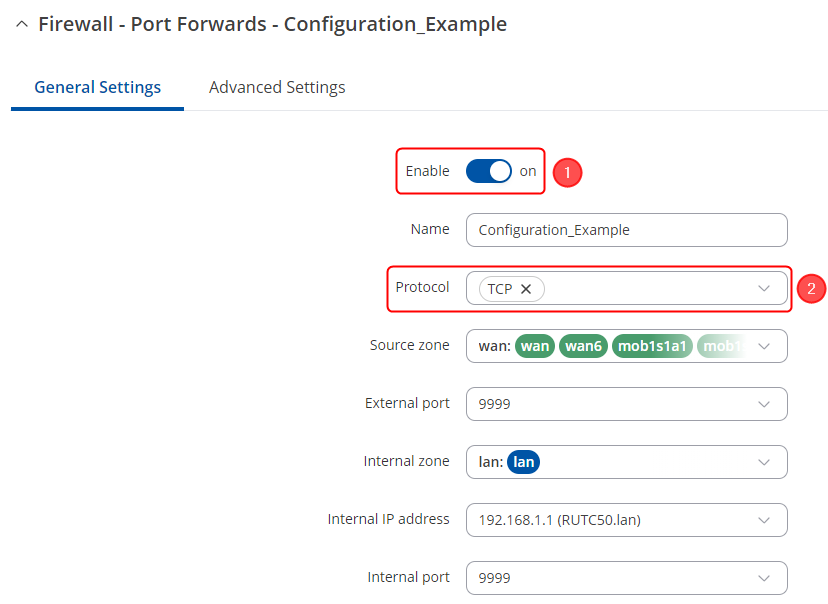
Task: Open the Source zone dropdown arrow
Action: [x=765, y=347]
